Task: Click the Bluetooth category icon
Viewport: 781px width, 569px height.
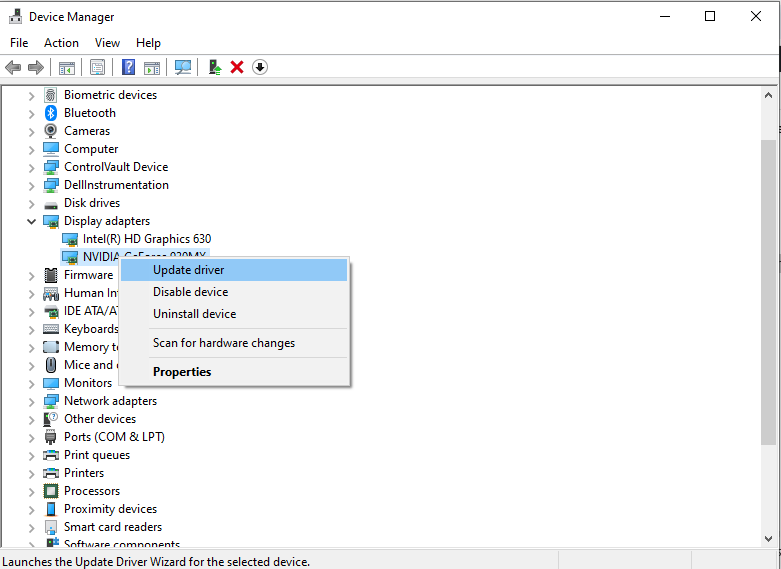Action: 51,113
